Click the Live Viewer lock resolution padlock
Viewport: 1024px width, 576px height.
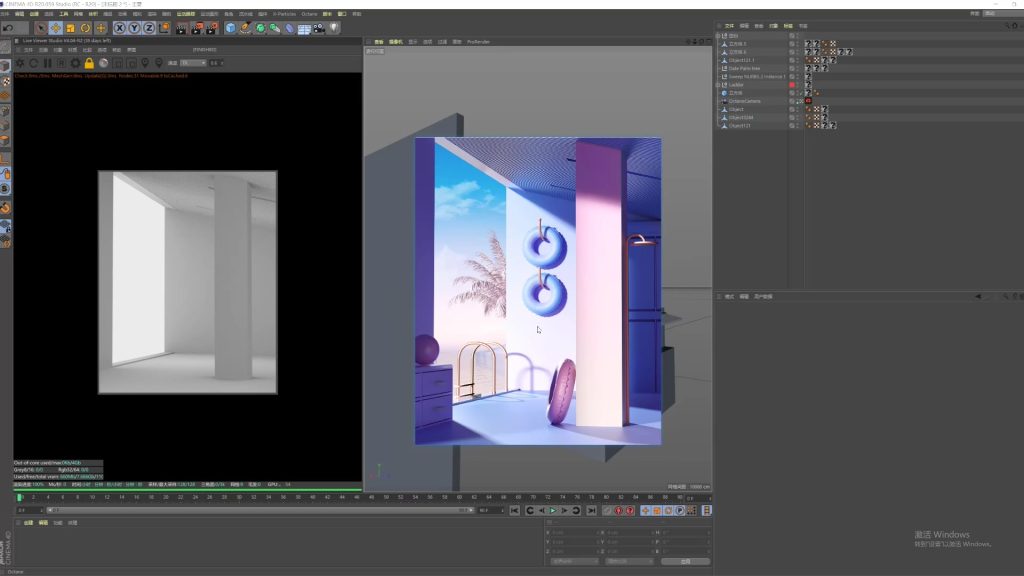(89, 63)
